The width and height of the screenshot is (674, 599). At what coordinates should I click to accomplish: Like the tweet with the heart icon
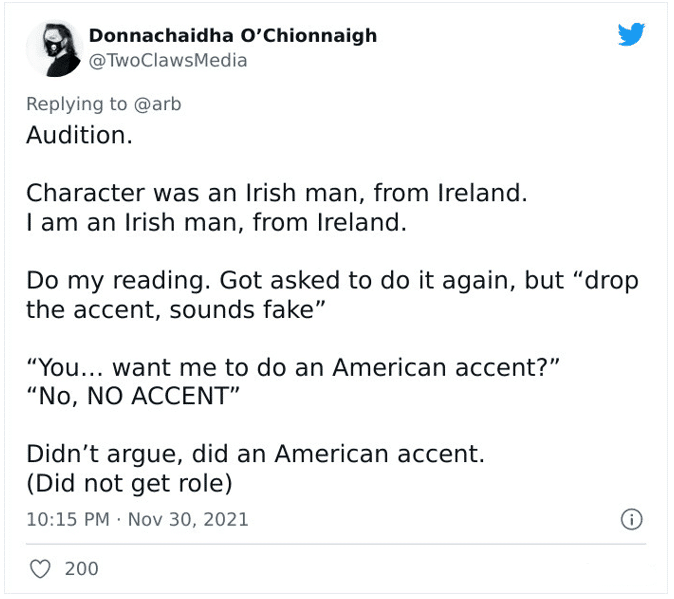click(40, 569)
